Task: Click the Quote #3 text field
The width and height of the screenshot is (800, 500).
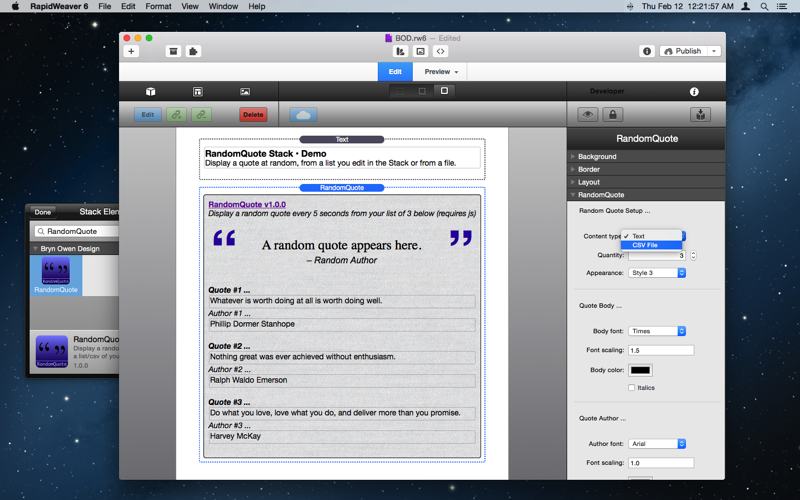Action: tap(342, 413)
